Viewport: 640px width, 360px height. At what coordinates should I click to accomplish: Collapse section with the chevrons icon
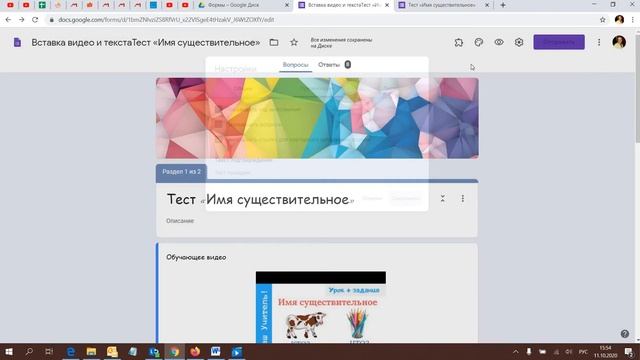tap(443, 198)
